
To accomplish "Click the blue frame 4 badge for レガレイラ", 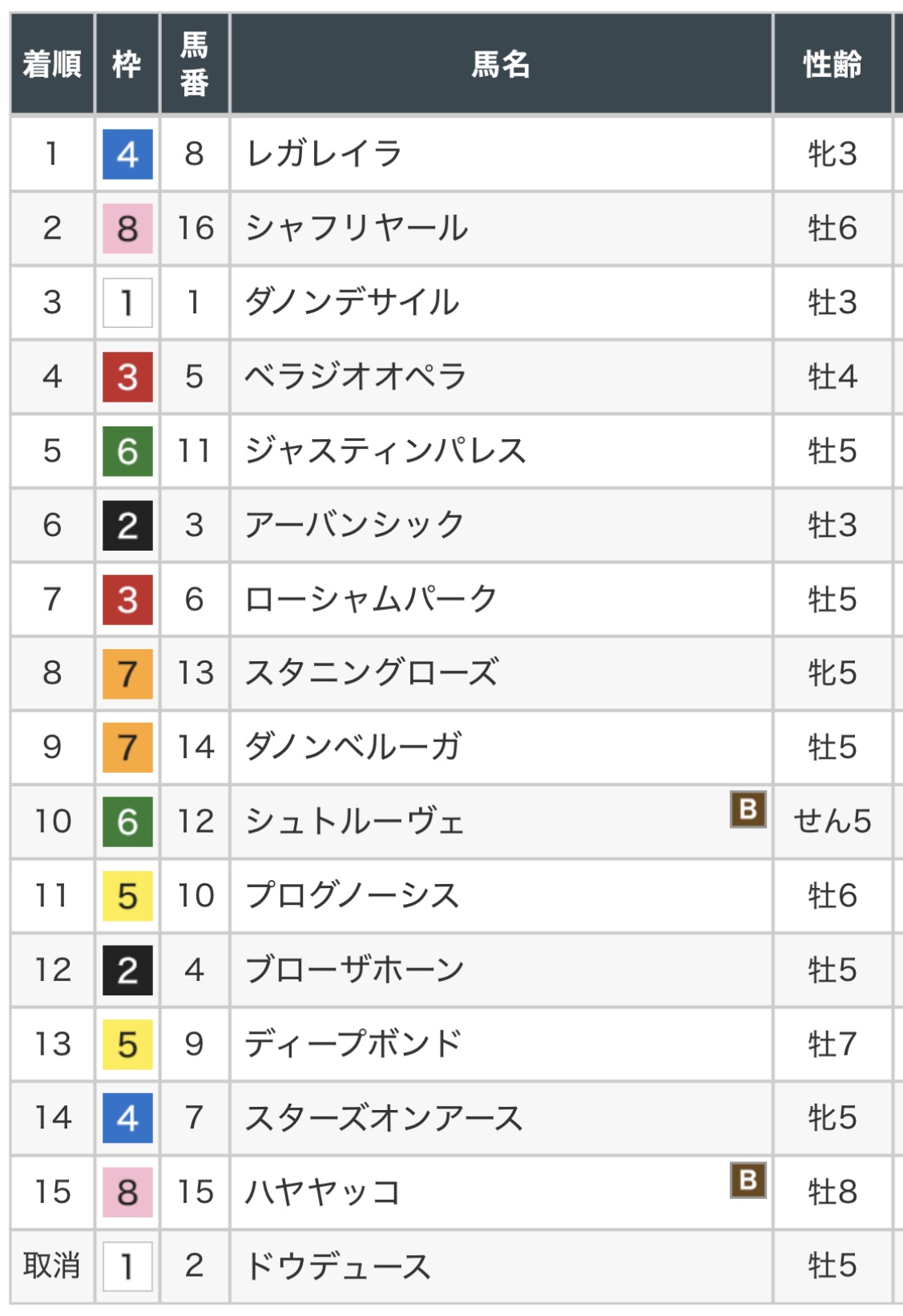I will (127, 155).
